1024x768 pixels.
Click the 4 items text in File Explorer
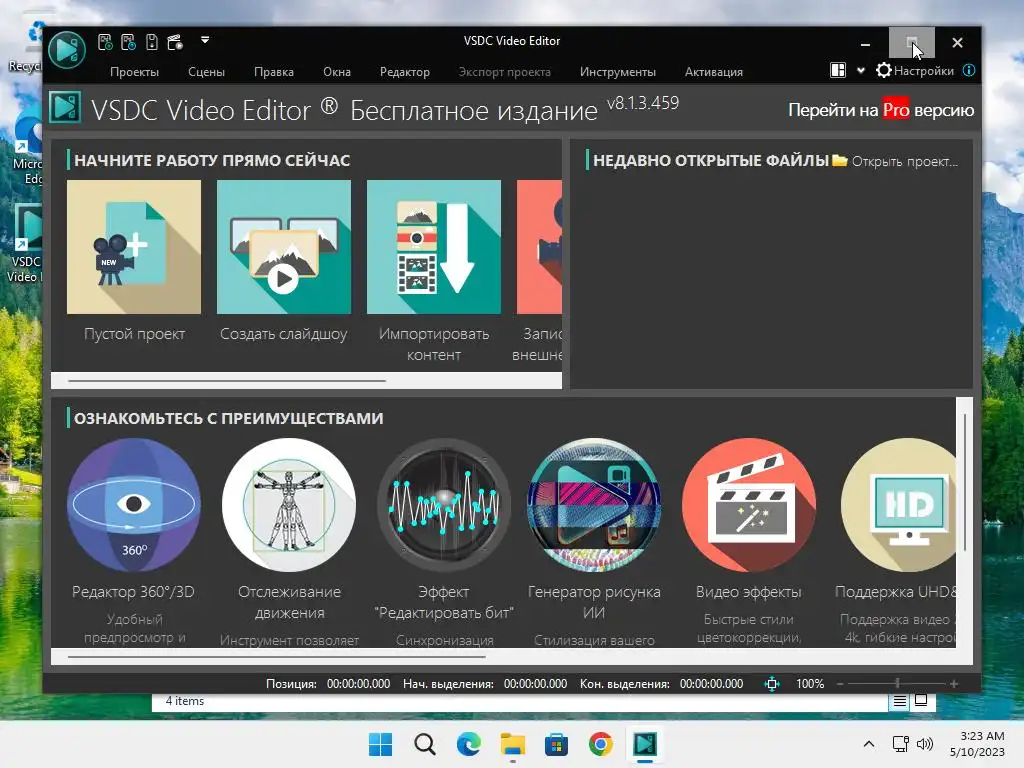tap(185, 701)
